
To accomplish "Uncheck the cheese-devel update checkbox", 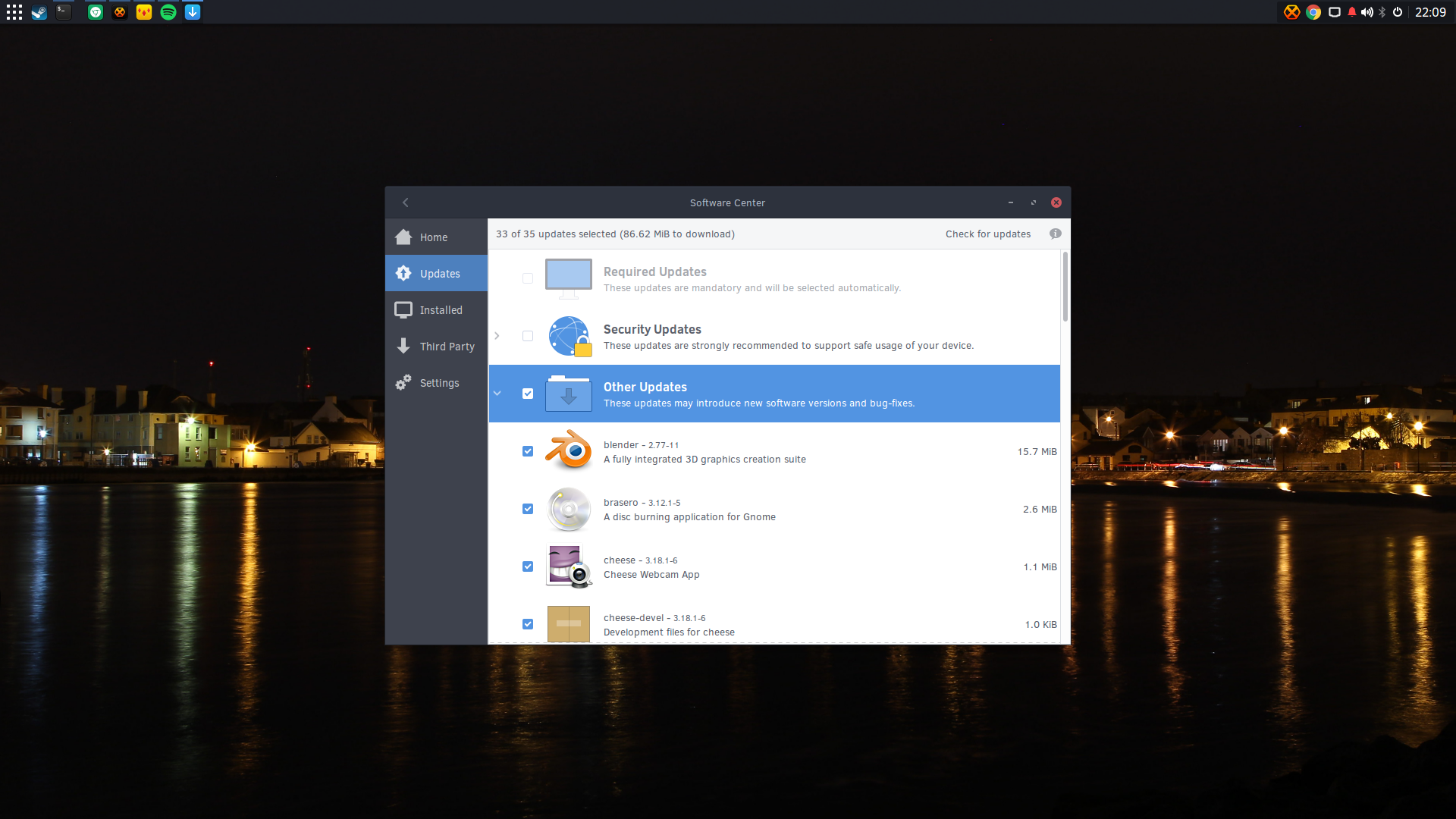I will [x=528, y=624].
